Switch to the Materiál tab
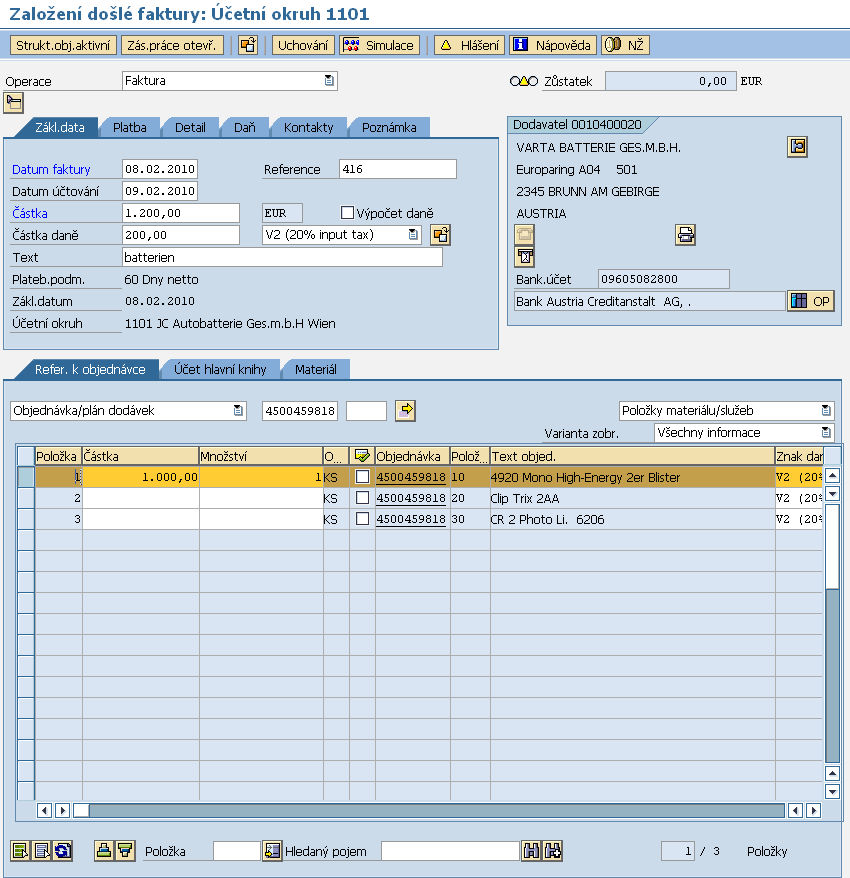The width and height of the screenshot is (850, 878). (316, 369)
